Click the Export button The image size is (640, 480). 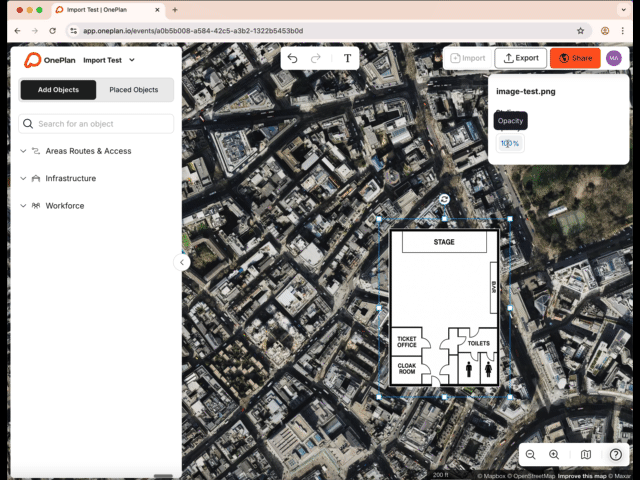click(x=521, y=58)
